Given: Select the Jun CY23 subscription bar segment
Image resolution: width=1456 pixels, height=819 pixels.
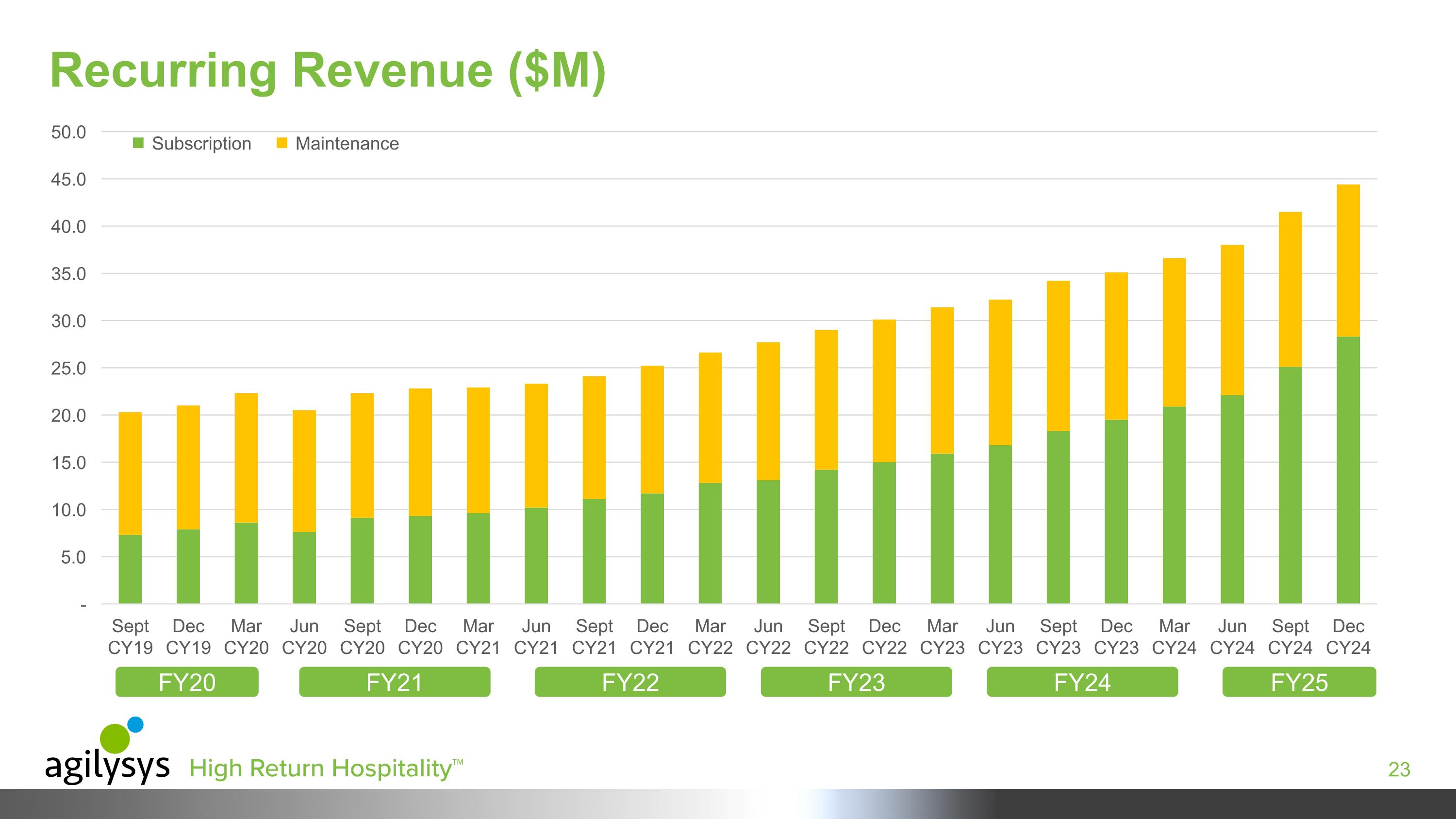Looking at the screenshot, I should tap(1000, 524).
